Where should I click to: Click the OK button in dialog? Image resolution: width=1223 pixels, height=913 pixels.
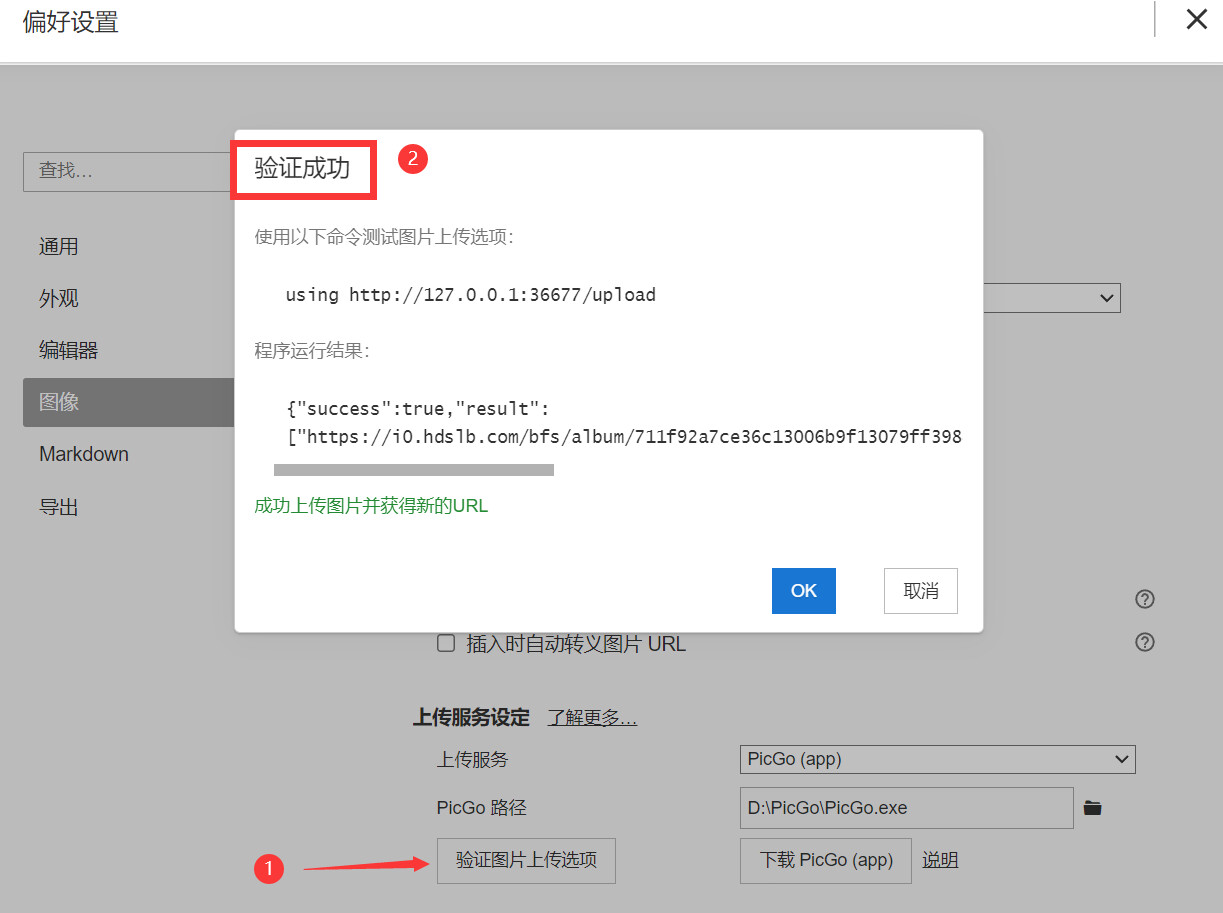pyautogui.click(x=804, y=591)
